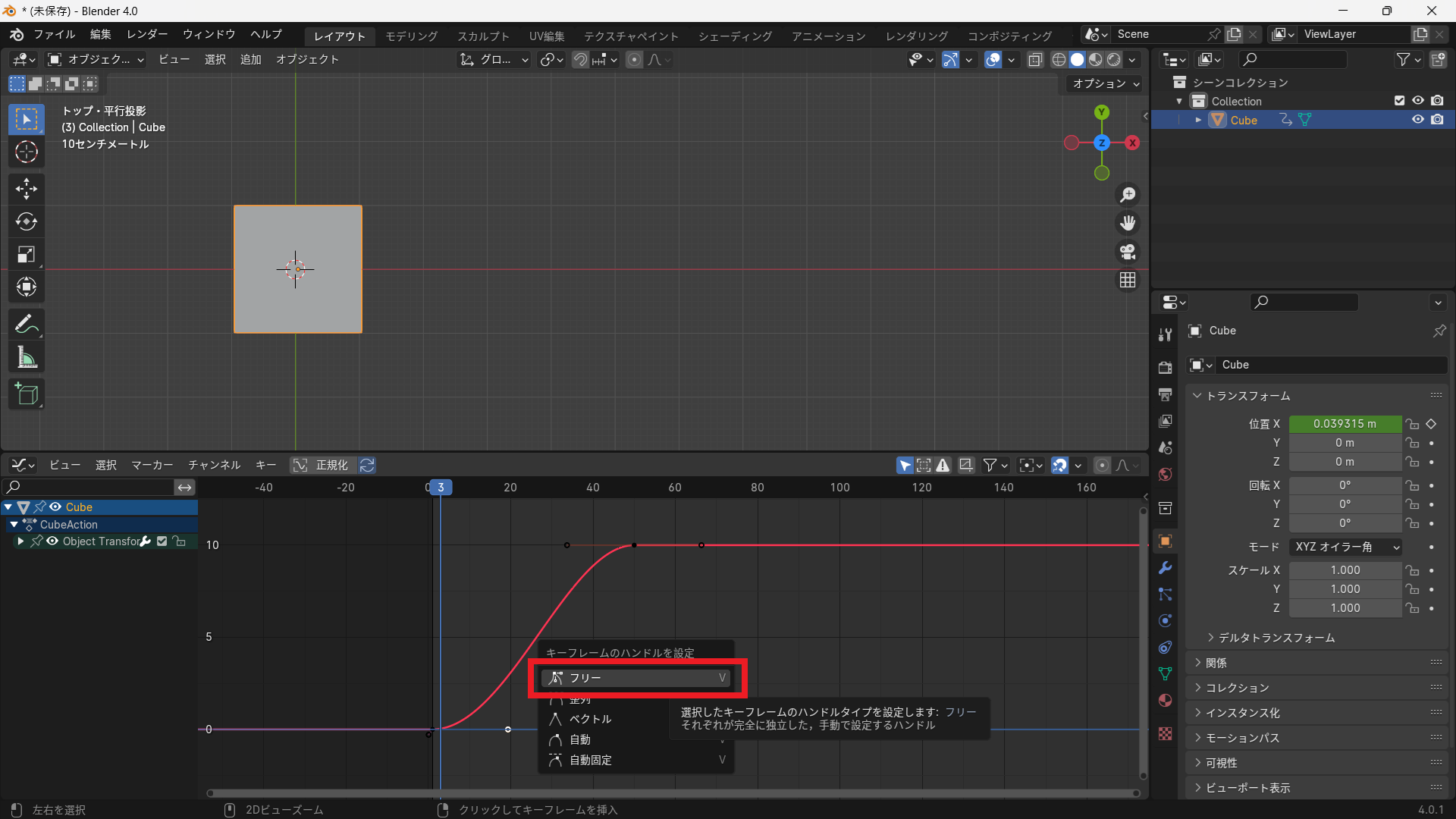Hide Cube using outliner eye icon
Screen dimensions: 1456x819
click(x=1417, y=120)
